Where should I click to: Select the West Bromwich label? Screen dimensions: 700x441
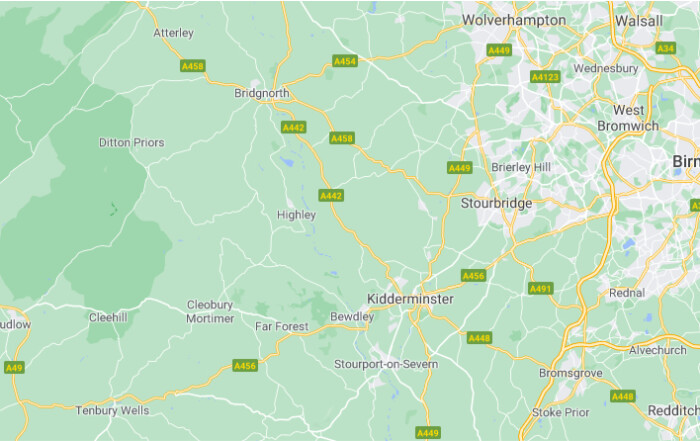pos(628,118)
